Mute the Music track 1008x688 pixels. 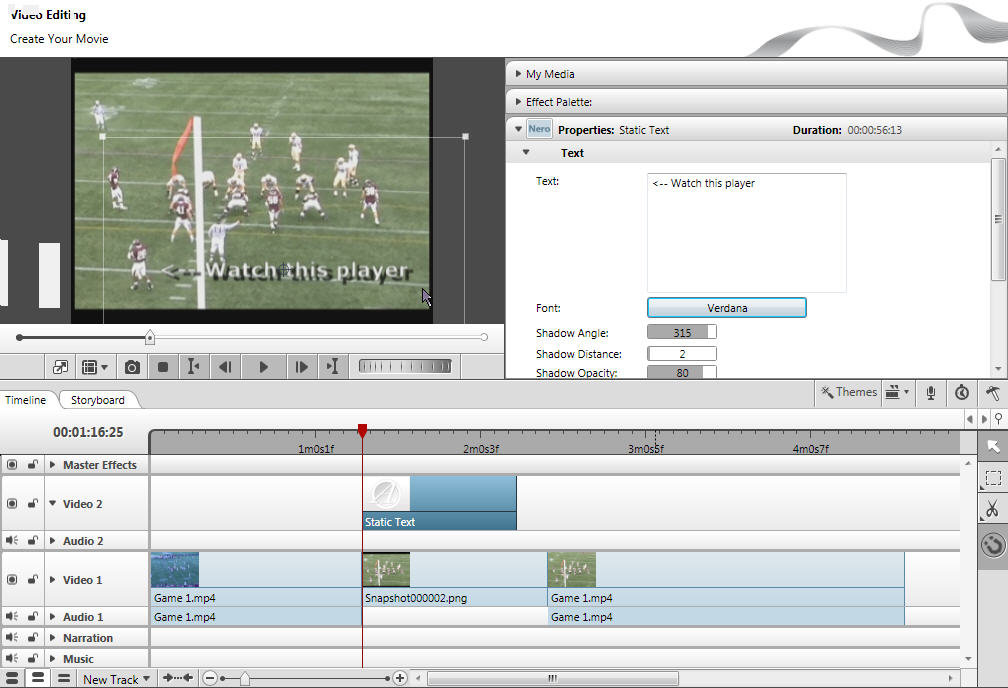click(x=12, y=658)
